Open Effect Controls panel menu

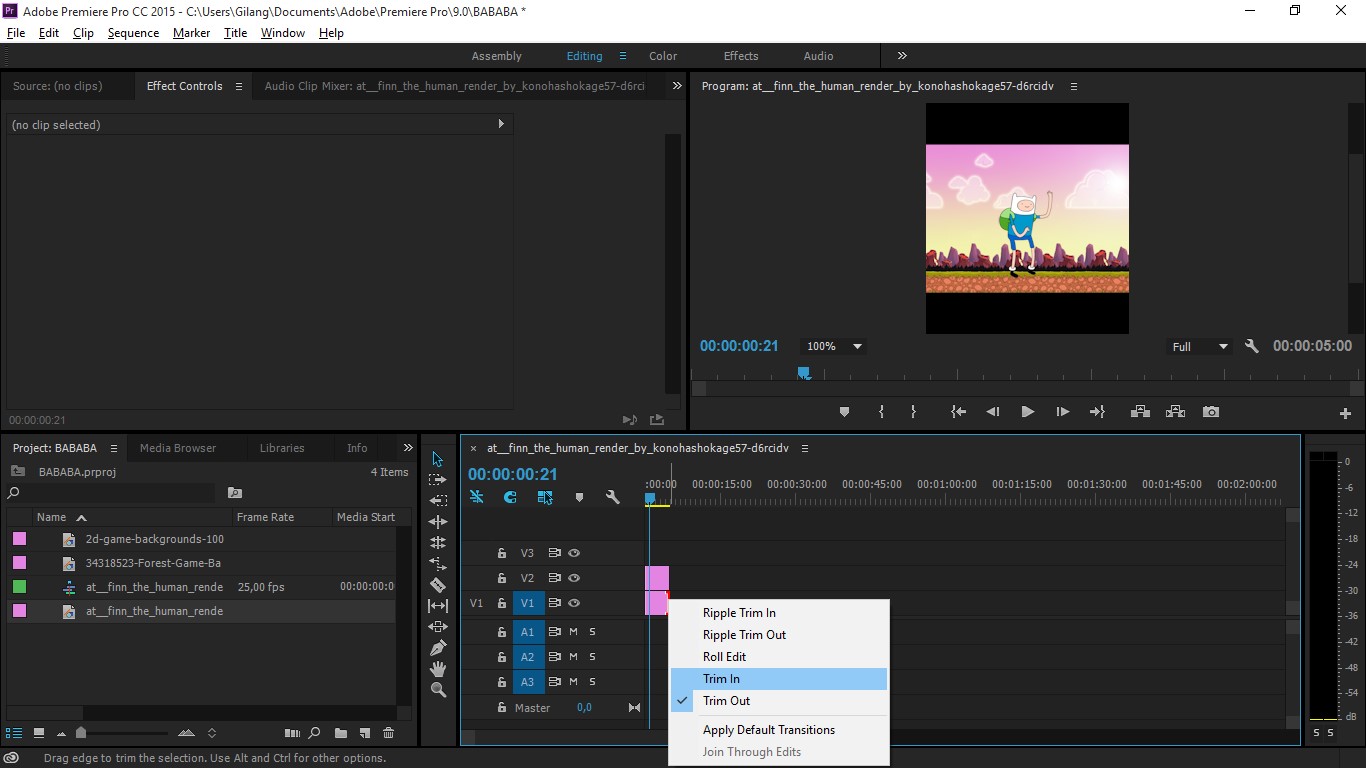(x=239, y=86)
